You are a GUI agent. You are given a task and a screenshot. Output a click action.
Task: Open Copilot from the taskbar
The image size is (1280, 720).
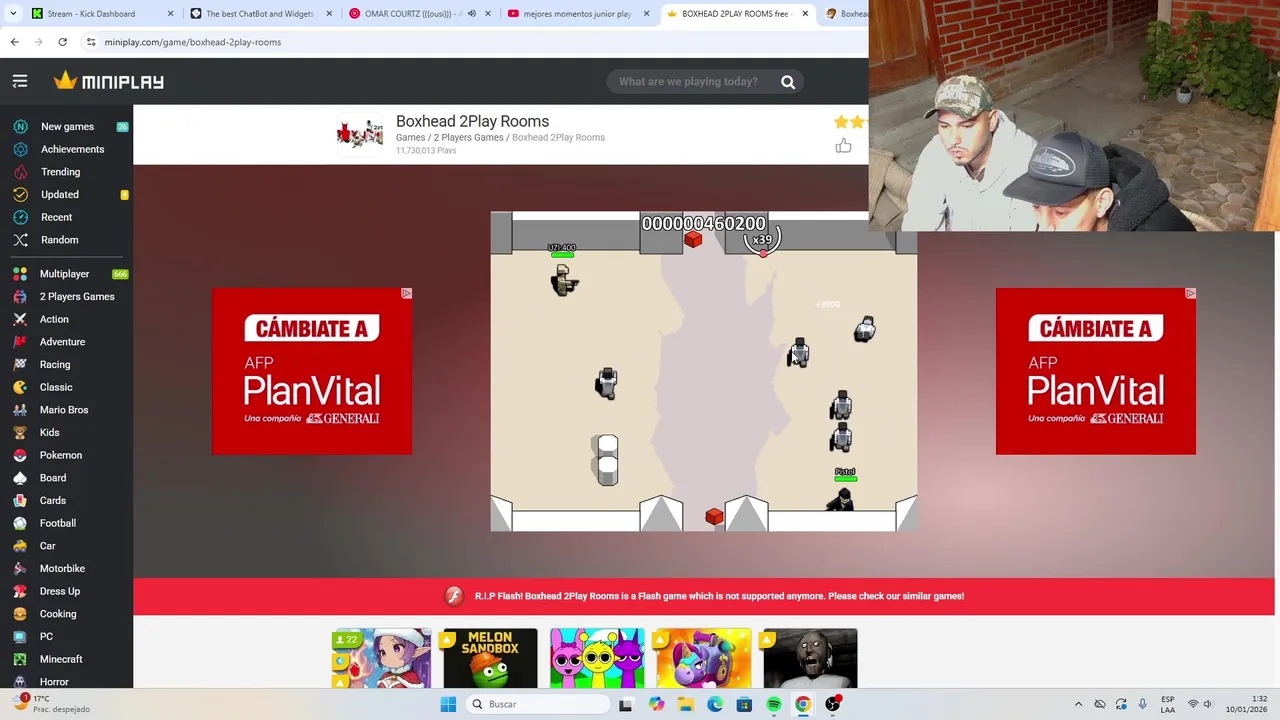coord(656,704)
